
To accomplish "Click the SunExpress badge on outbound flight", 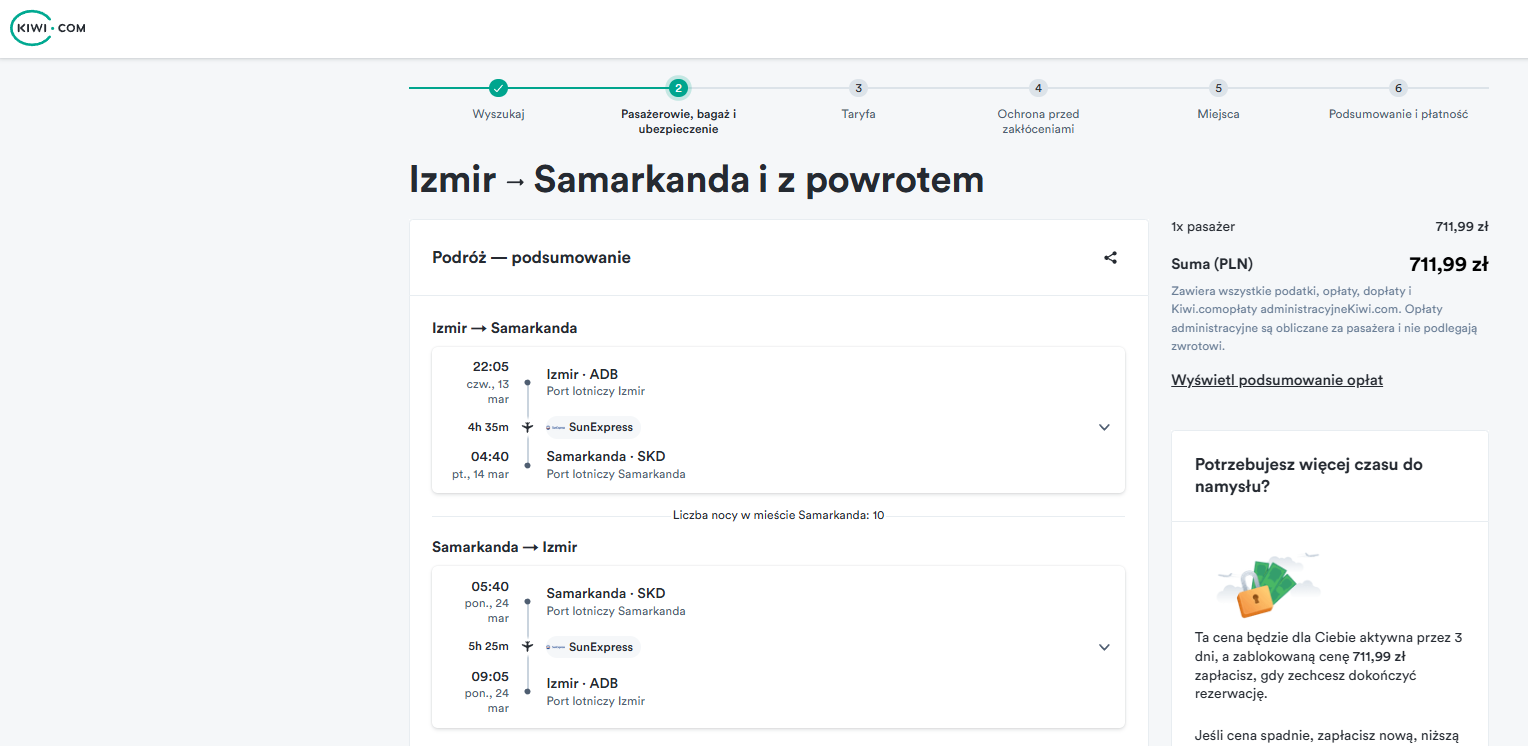I will (x=592, y=427).
